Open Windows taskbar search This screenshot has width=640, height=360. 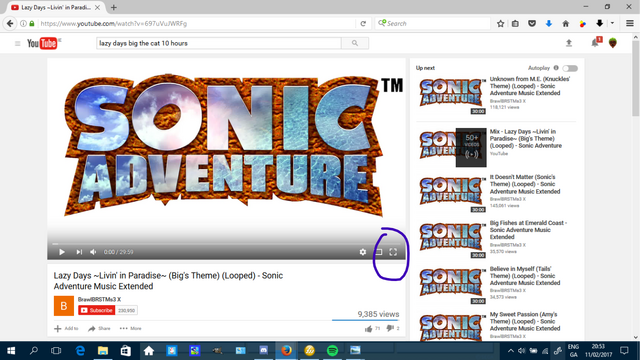pos(34,351)
